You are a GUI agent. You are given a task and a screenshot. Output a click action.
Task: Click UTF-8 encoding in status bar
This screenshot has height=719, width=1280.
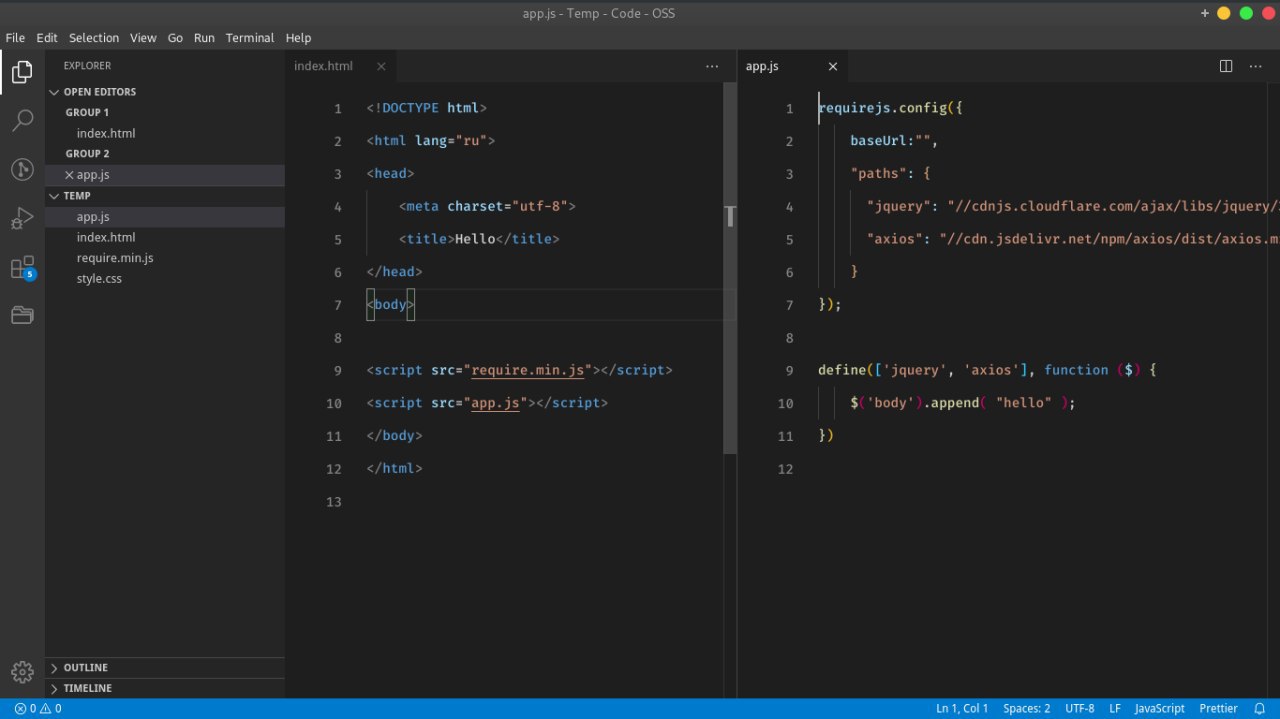point(1080,708)
